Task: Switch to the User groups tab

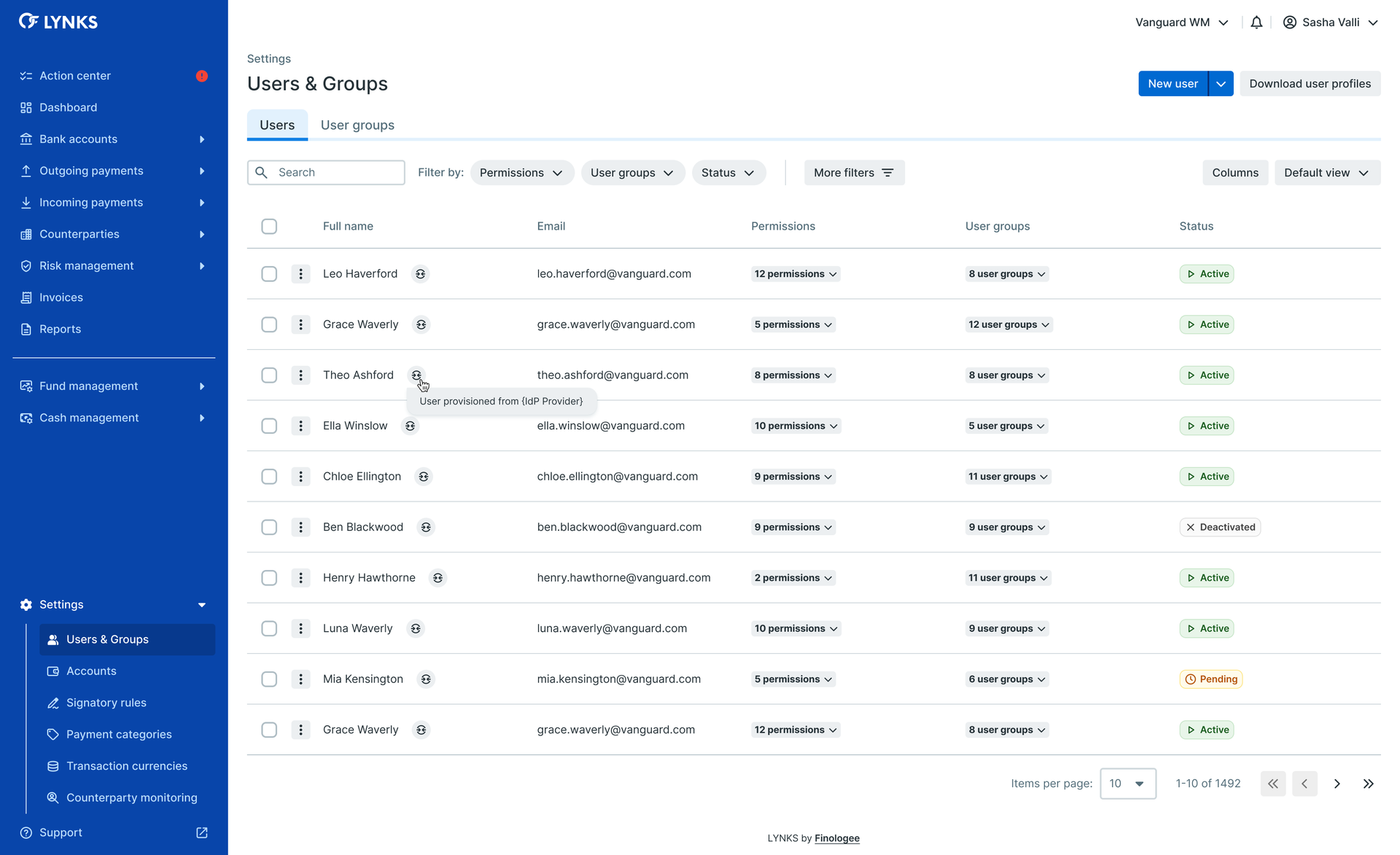Action: 357,125
